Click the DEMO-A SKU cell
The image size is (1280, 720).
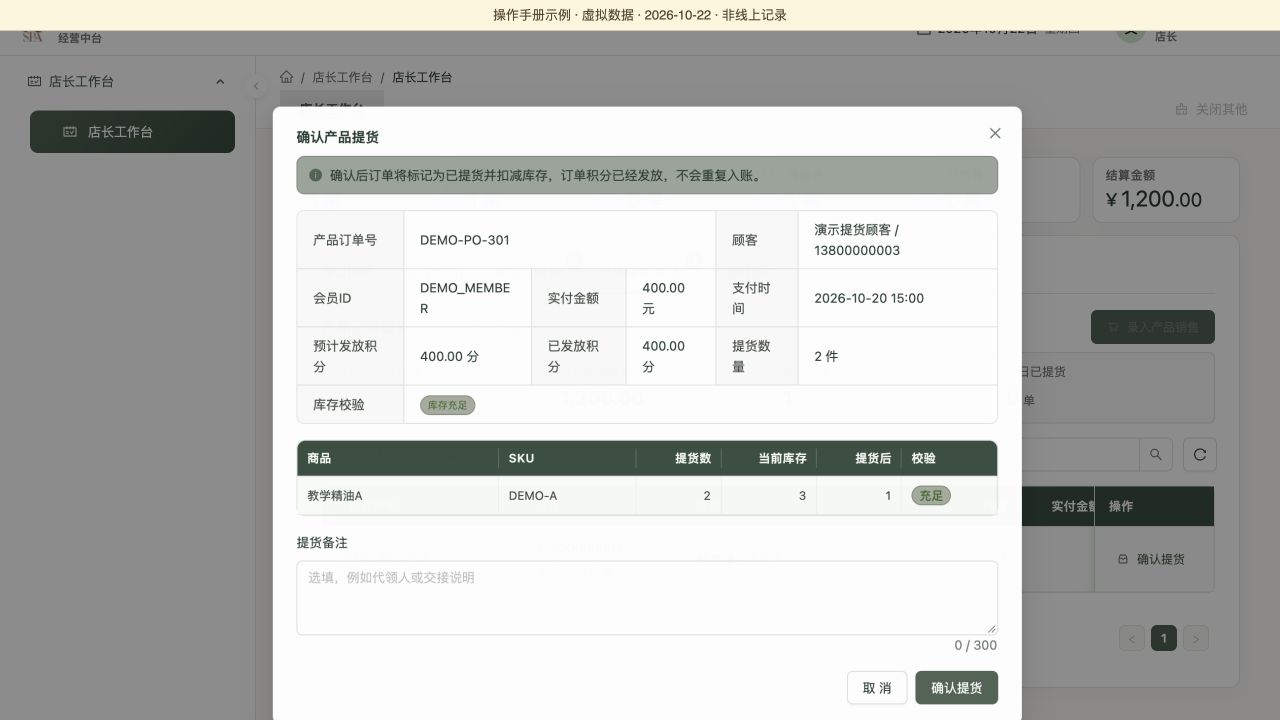click(567, 496)
